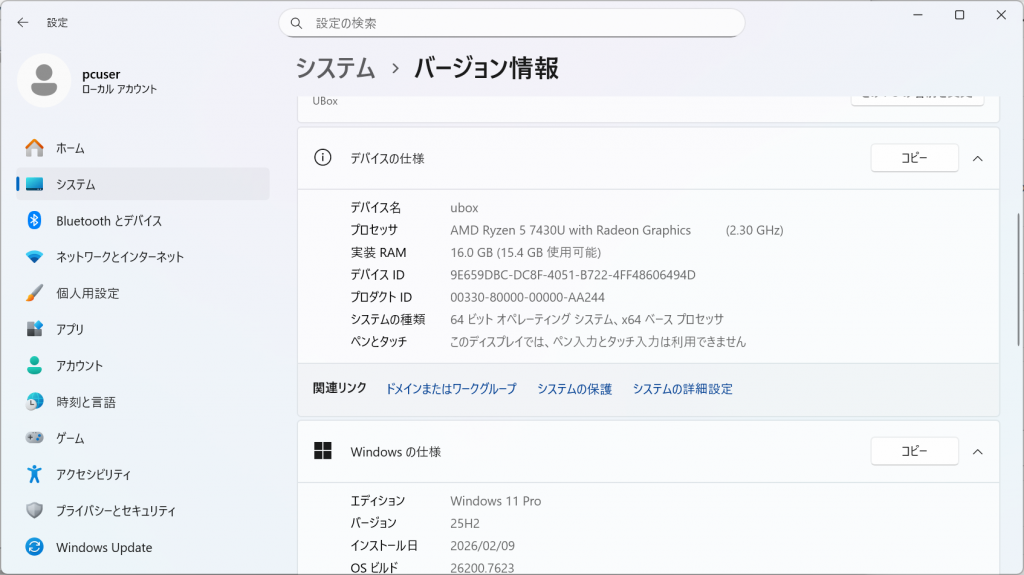Click the Home (ホーム) house icon
The width and height of the screenshot is (1024, 575).
click(x=35, y=148)
